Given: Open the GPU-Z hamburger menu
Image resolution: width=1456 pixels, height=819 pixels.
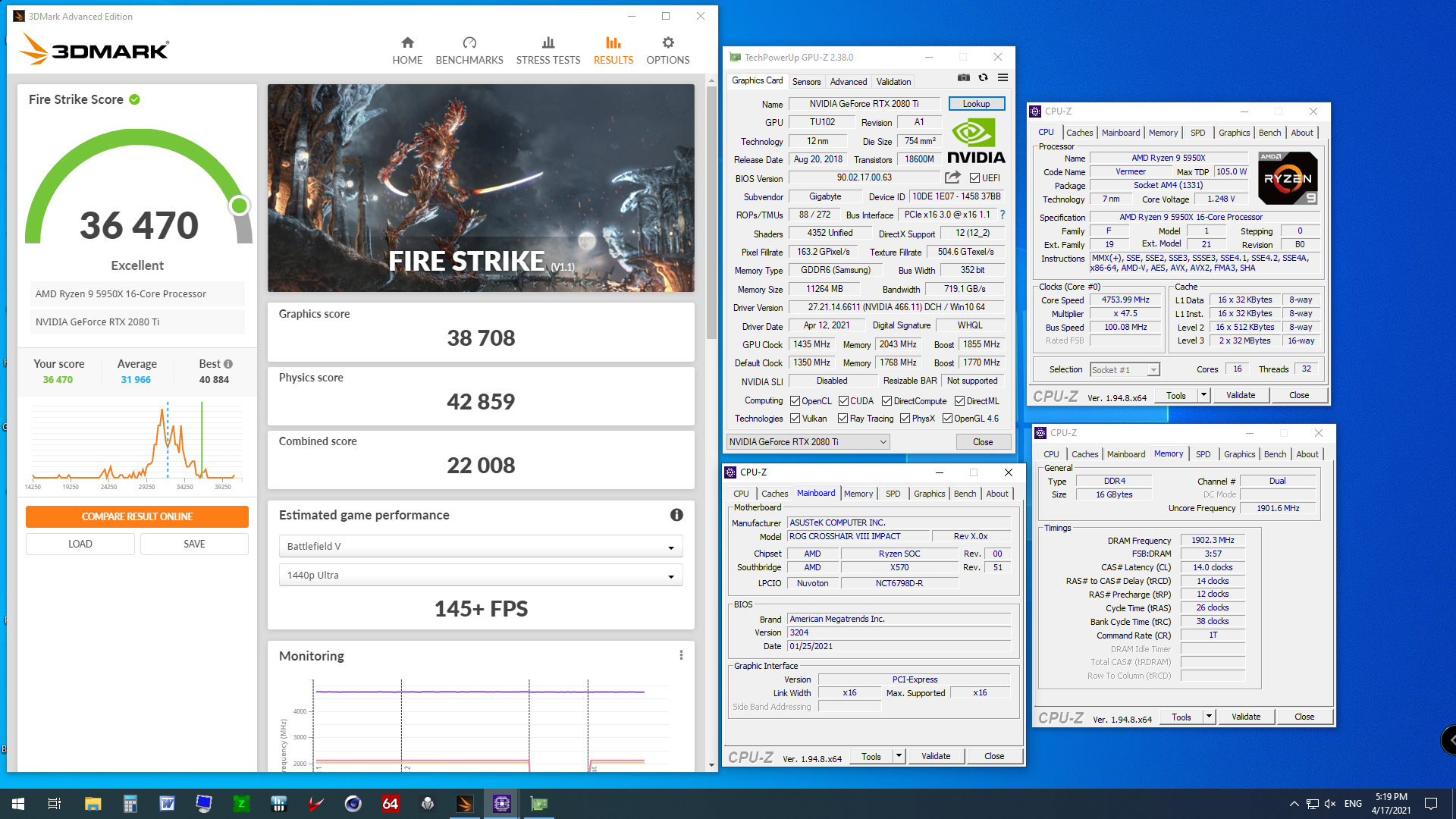Looking at the screenshot, I should [1003, 77].
